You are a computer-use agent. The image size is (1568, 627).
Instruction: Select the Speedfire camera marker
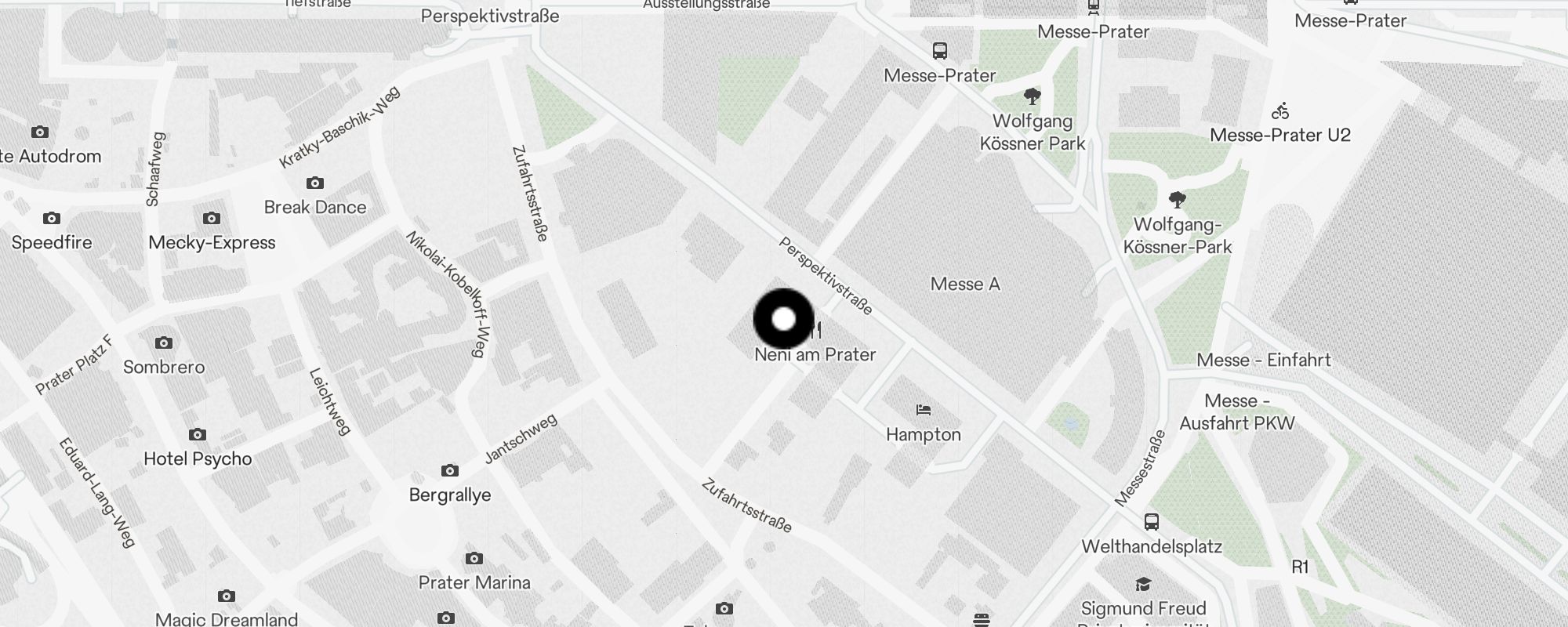[x=52, y=218]
